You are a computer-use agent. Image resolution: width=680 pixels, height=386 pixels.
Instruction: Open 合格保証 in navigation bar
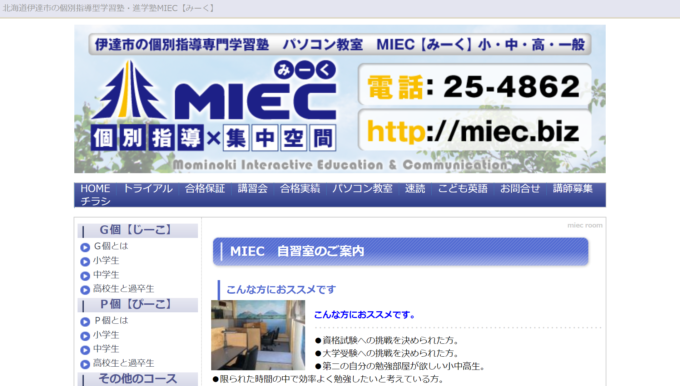pyautogui.click(x=205, y=189)
